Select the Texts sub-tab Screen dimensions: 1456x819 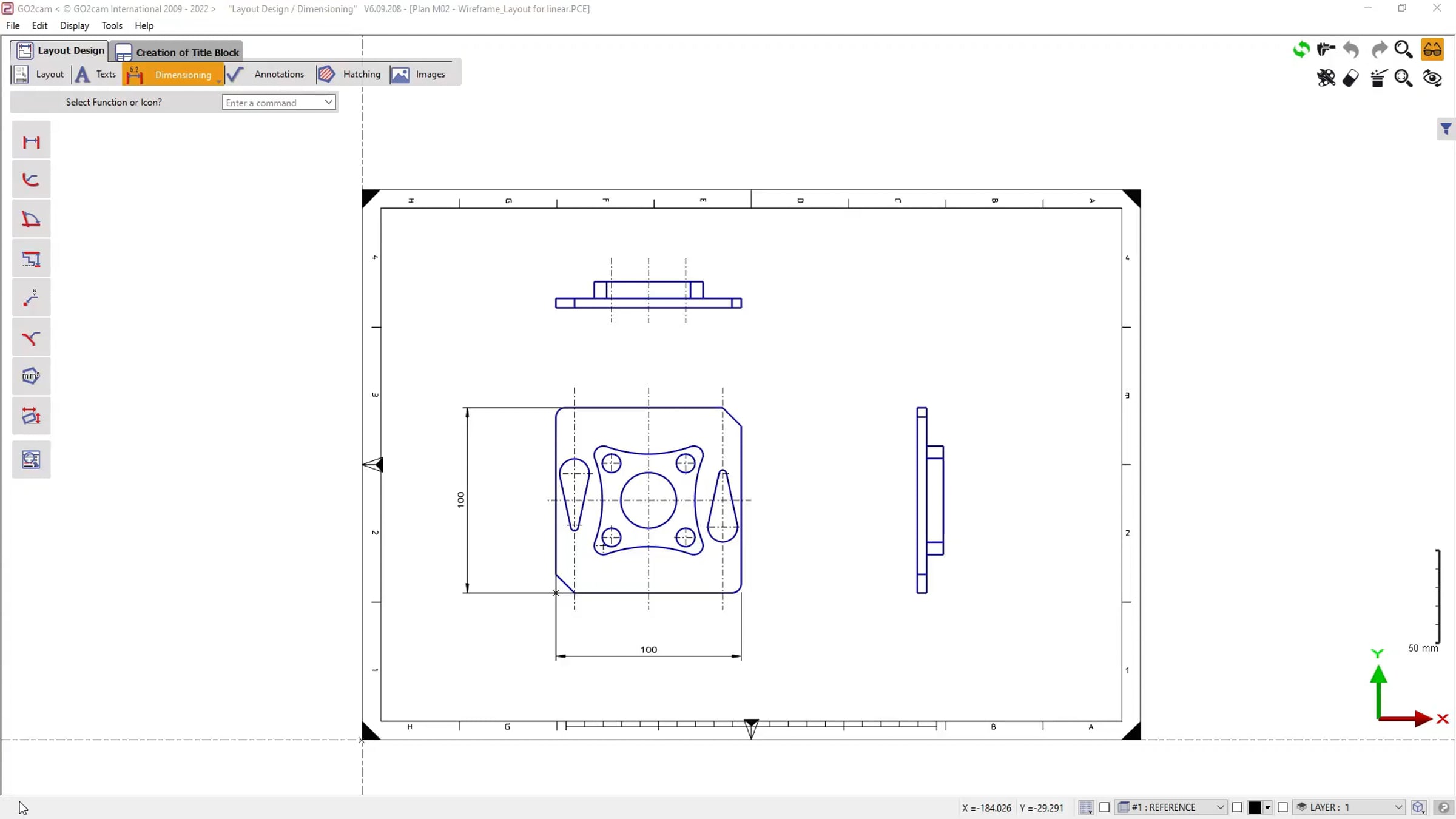click(96, 74)
